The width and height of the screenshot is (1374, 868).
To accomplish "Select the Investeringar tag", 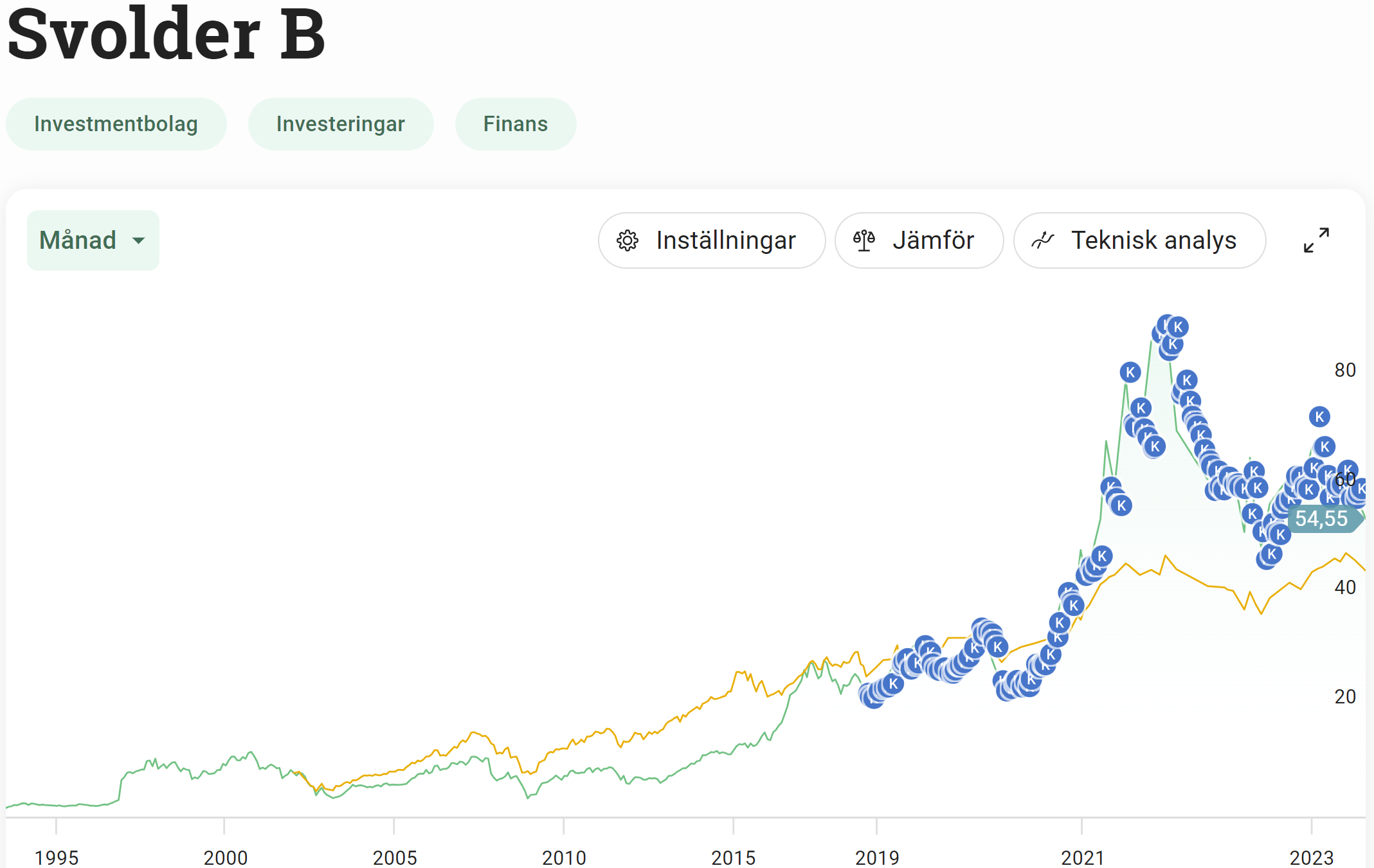I will click(x=340, y=124).
